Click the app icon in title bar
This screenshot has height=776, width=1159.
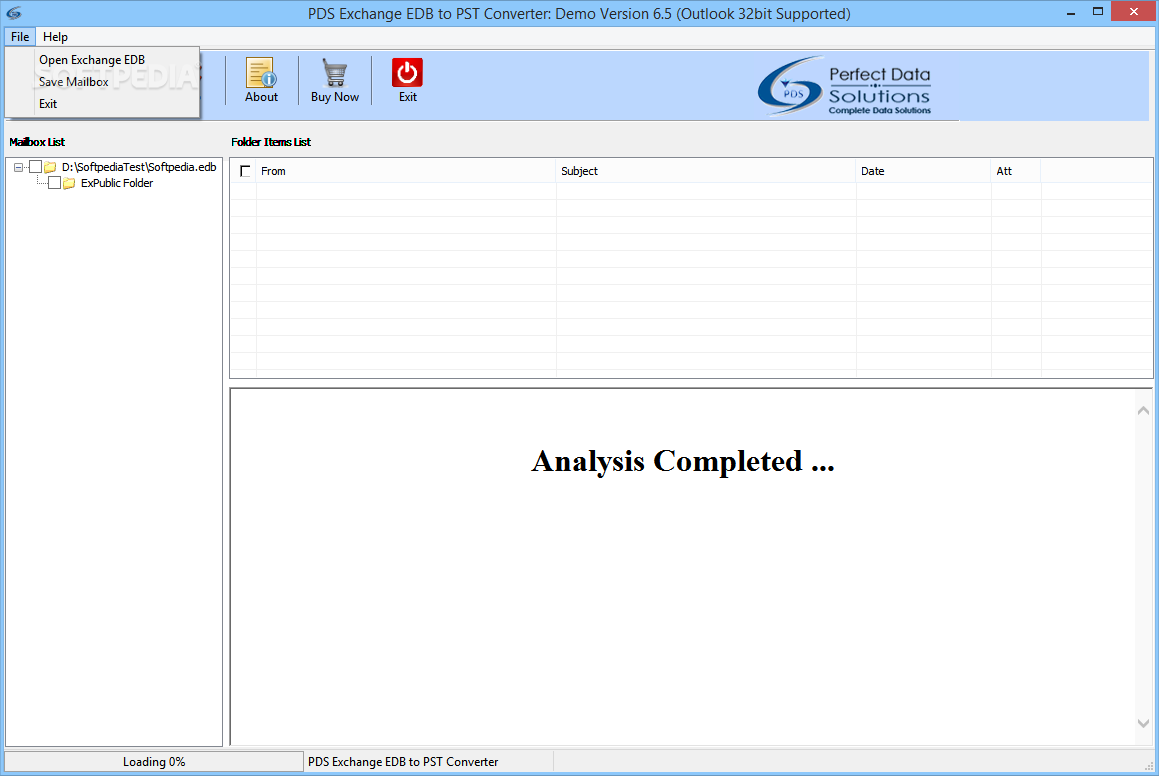tap(13, 13)
